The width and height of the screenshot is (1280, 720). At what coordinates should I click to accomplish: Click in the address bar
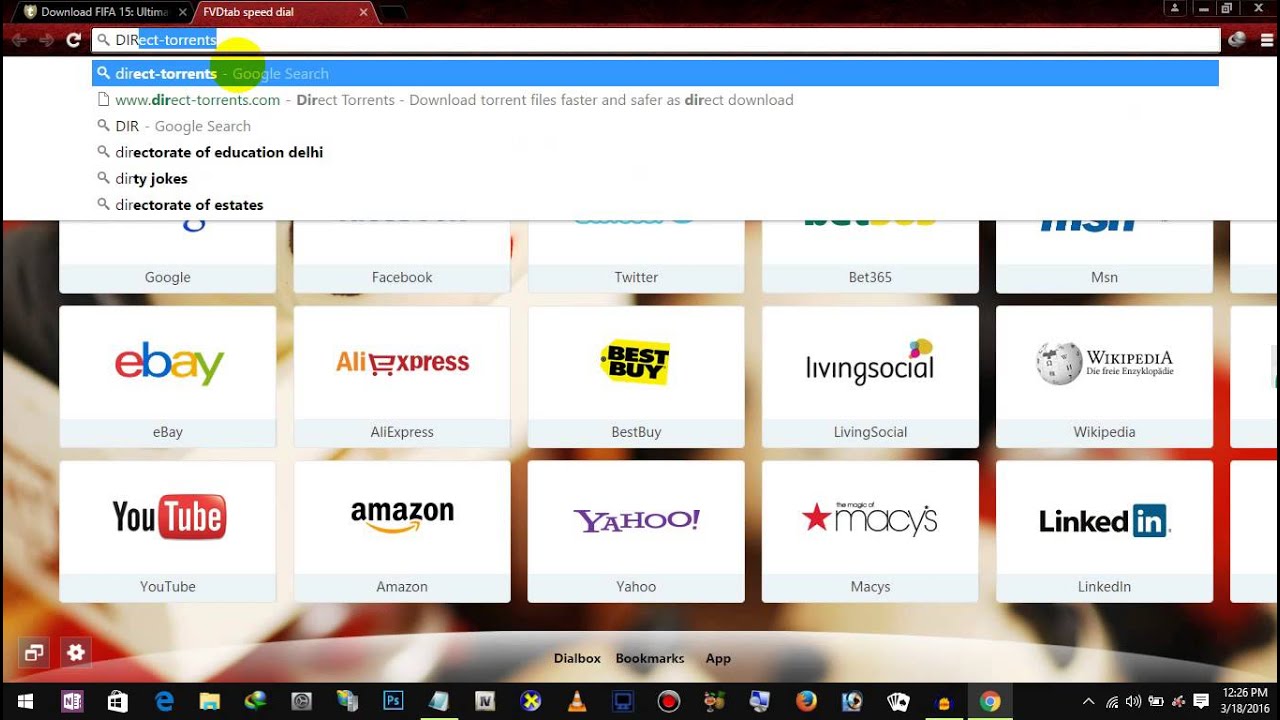coord(656,40)
